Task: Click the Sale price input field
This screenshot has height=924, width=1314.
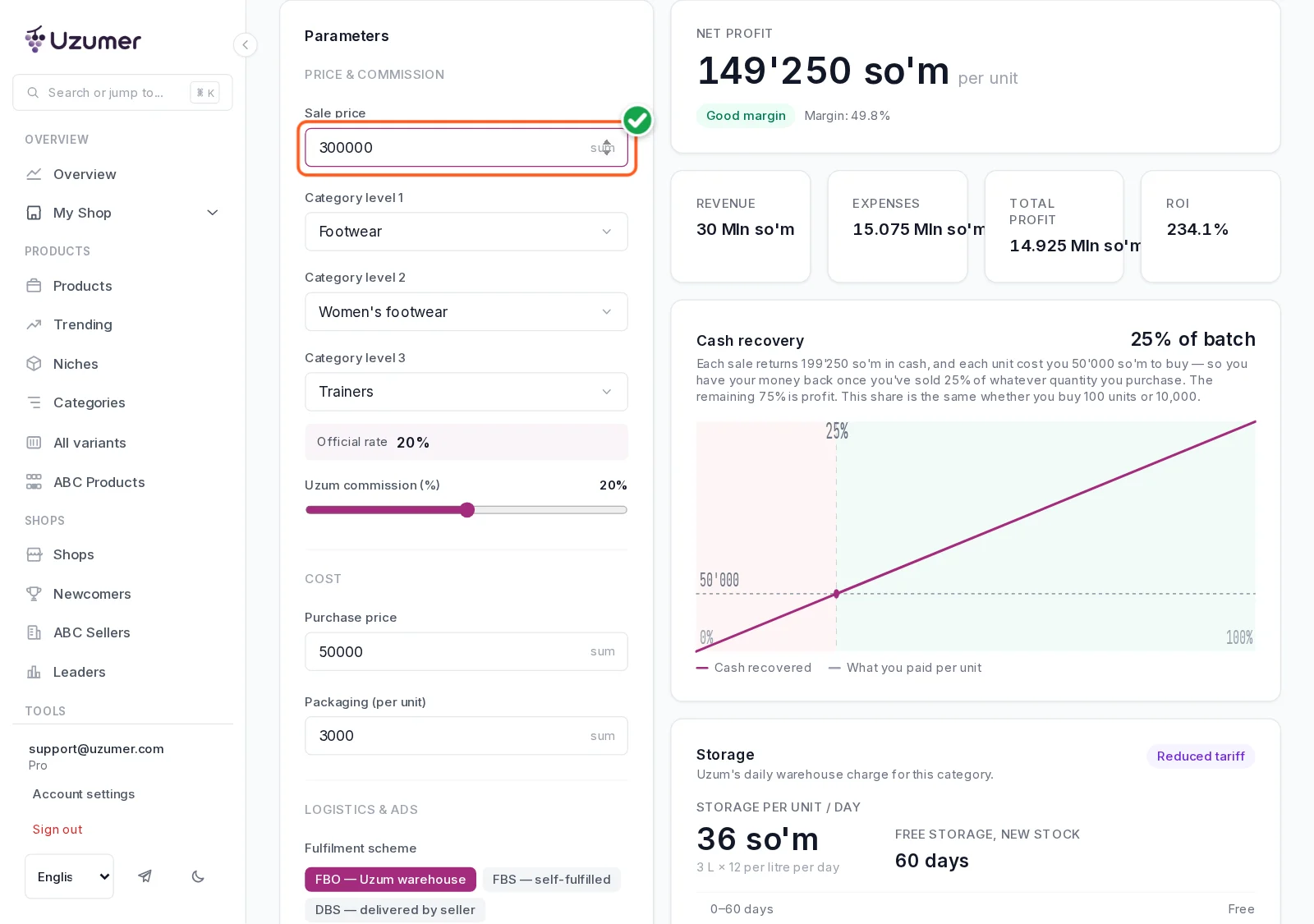Action: (x=466, y=148)
